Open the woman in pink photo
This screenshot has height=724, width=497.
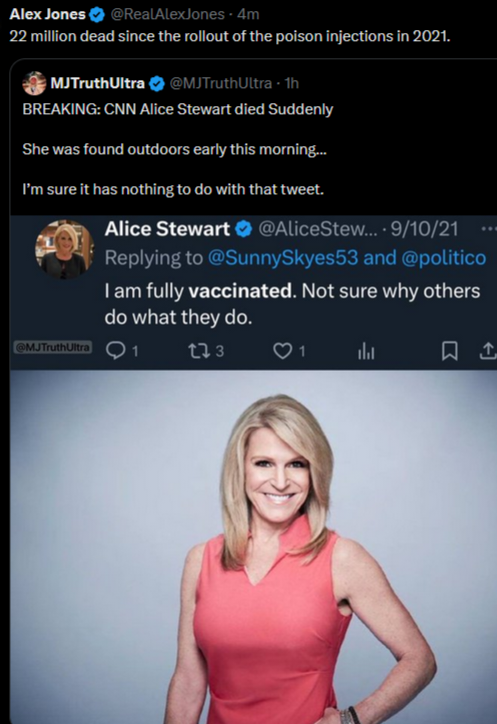tap(253, 547)
